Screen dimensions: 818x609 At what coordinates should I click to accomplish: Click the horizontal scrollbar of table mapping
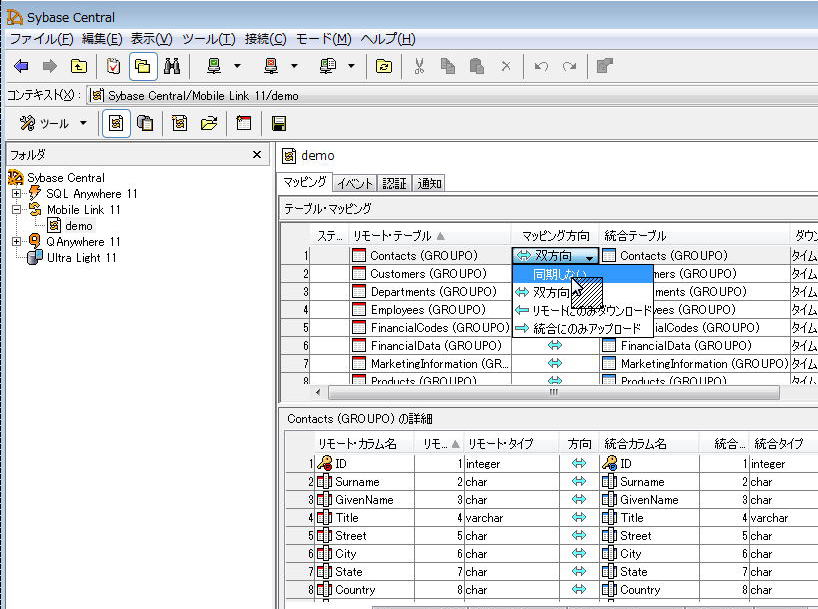552,392
